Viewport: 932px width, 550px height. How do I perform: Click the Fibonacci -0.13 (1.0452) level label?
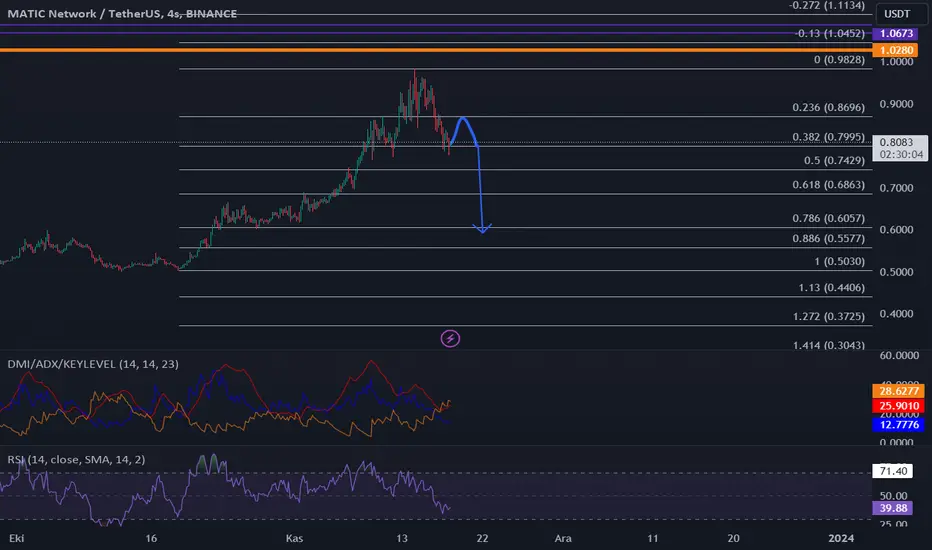pyautogui.click(x=830, y=33)
